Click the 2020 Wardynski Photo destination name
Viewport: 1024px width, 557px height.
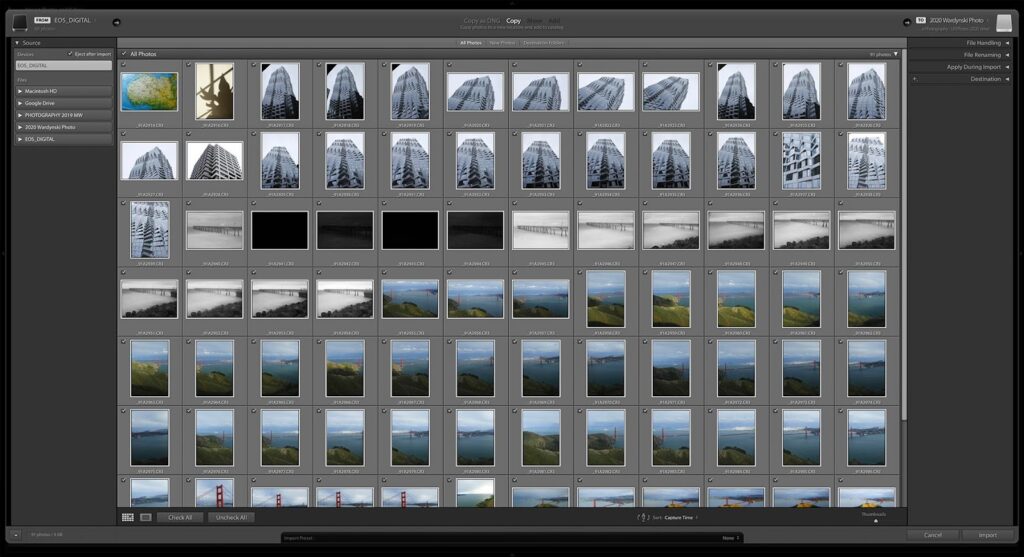956,20
